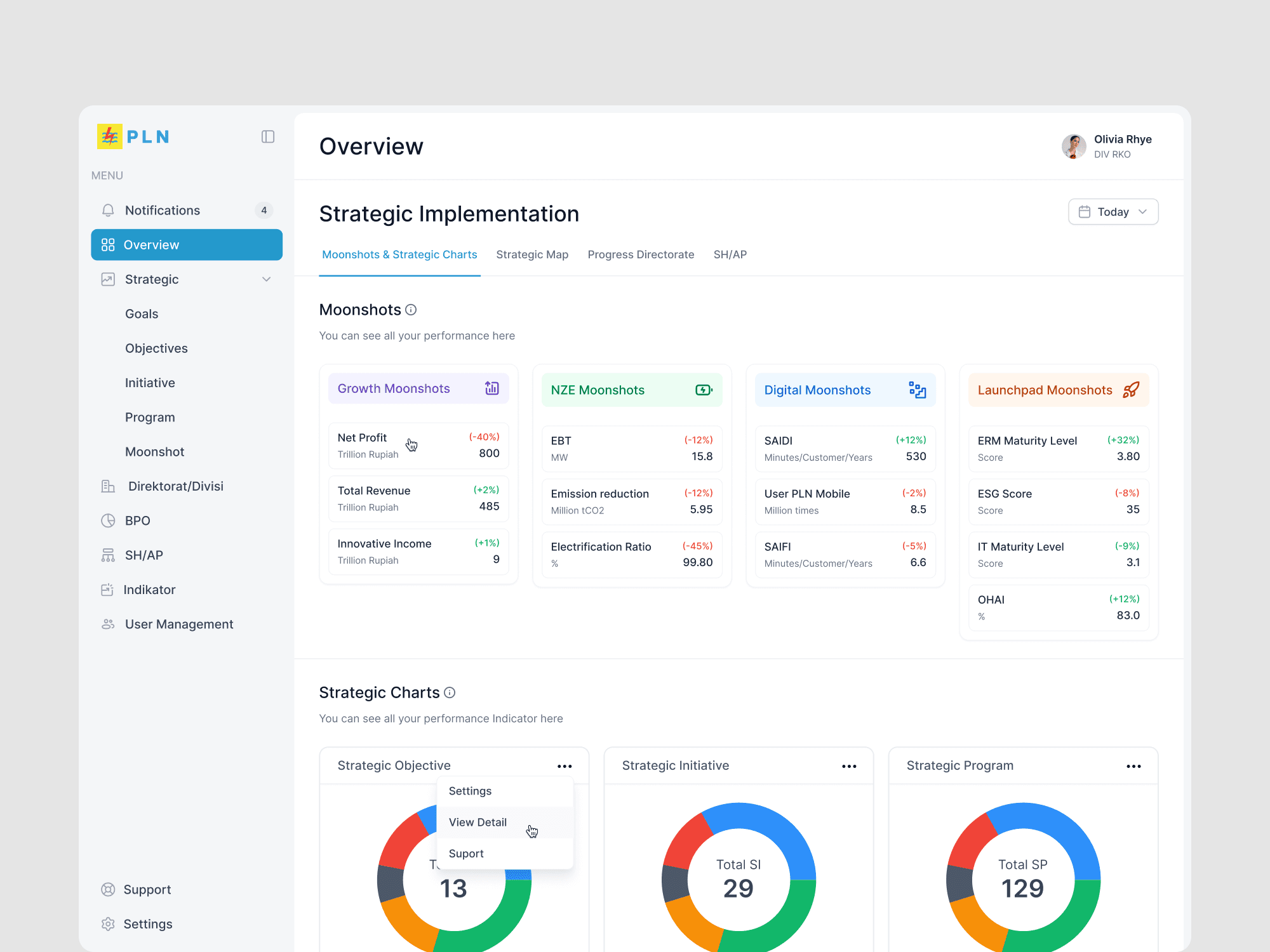Select Suport in the popup menu

point(505,854)
